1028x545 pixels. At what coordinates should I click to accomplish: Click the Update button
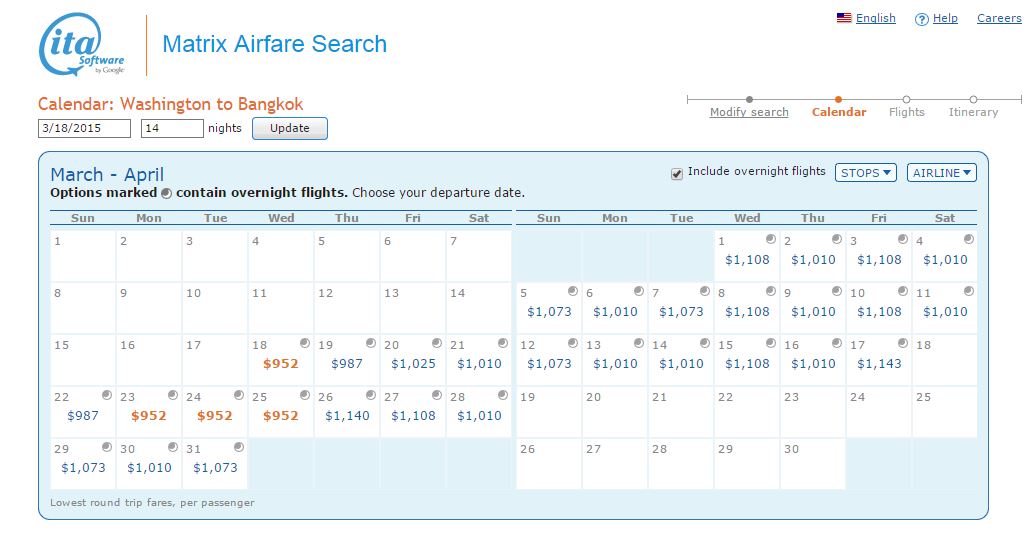click(290, 128)
